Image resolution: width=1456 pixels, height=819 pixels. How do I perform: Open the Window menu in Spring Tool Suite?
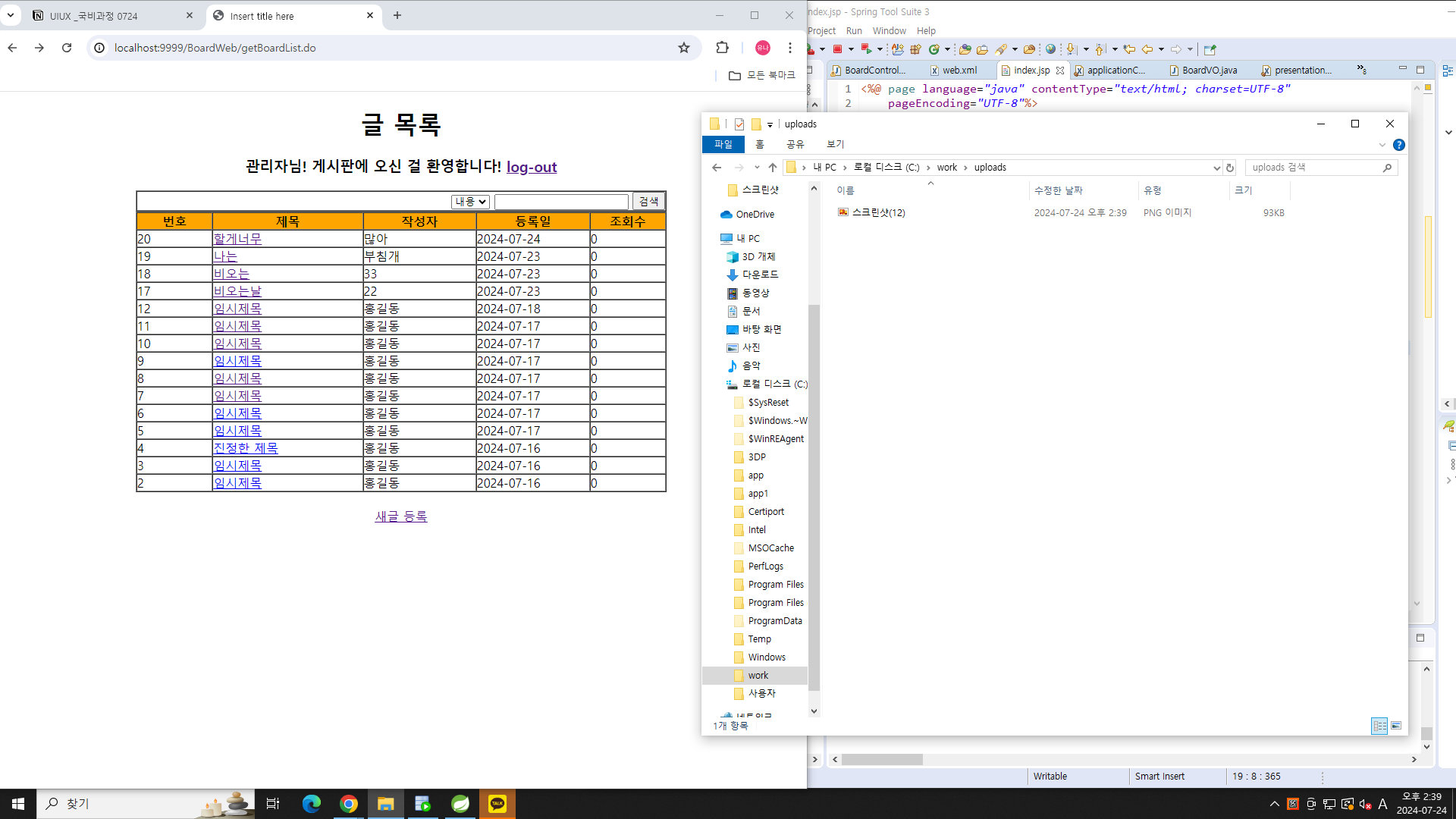(x=889, y=31)
